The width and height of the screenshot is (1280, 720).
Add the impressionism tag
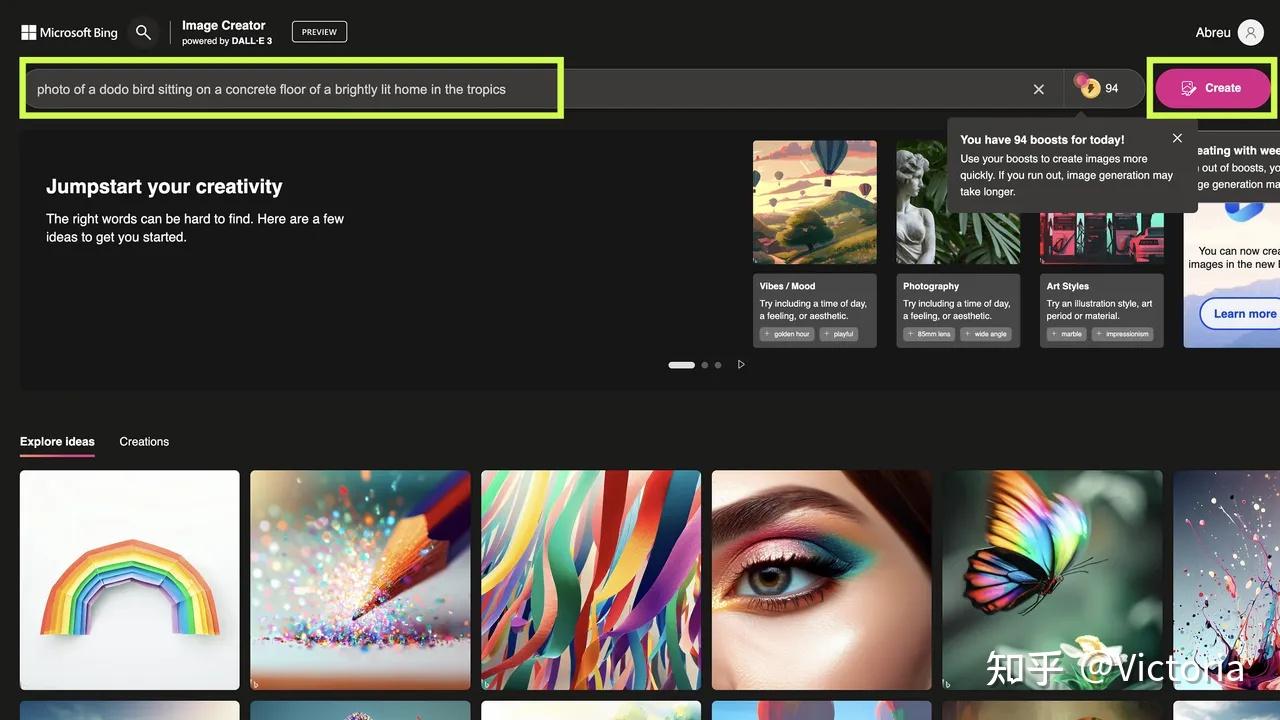(1122, 334)
